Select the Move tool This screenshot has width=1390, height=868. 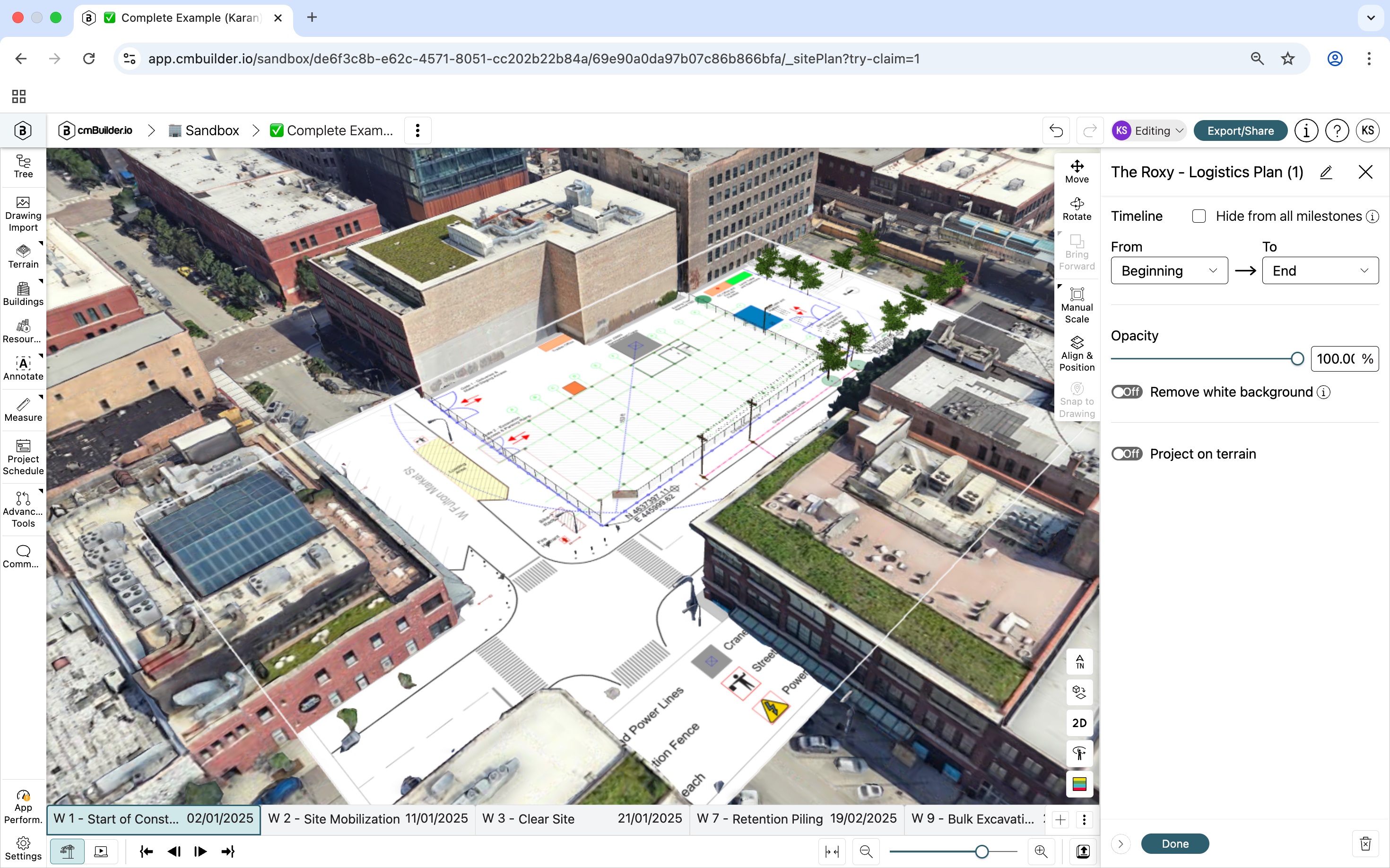[1077, 171]
